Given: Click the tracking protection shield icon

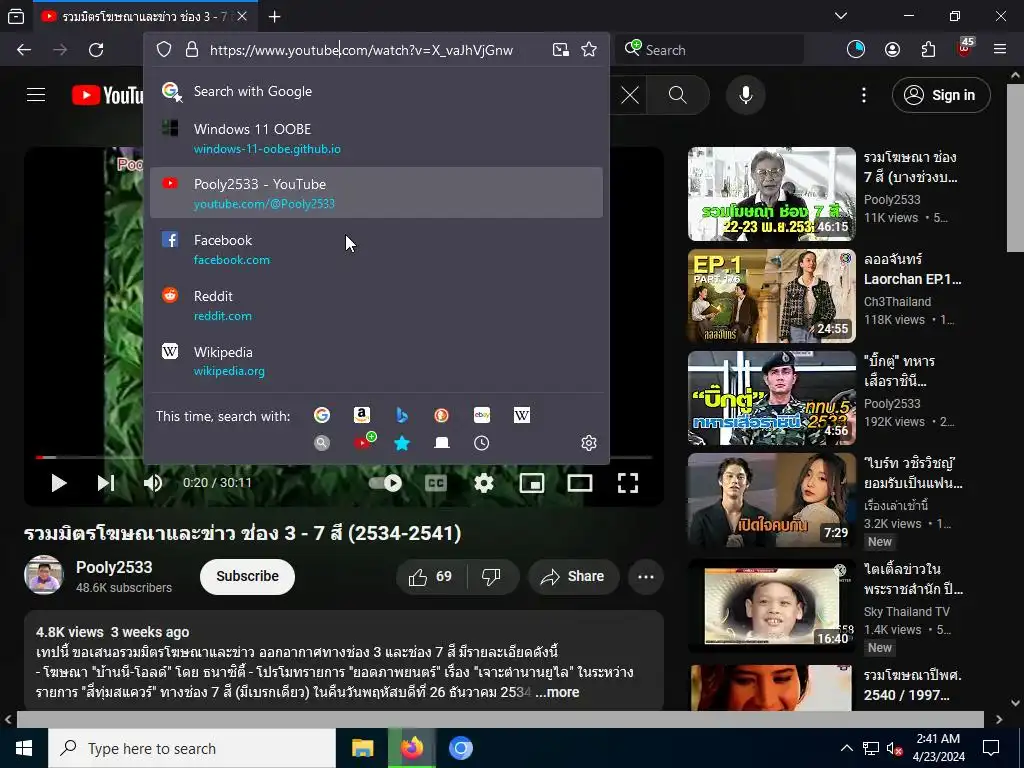Looking at the screenshot, I should click(164, 50).
